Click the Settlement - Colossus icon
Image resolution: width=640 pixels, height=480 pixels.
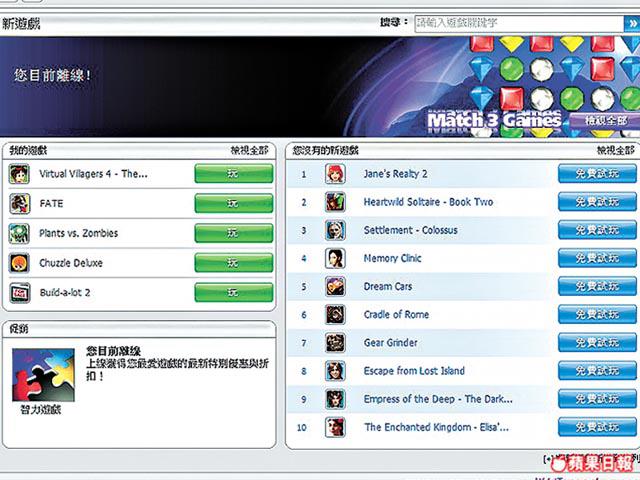[x=335, y=230]
